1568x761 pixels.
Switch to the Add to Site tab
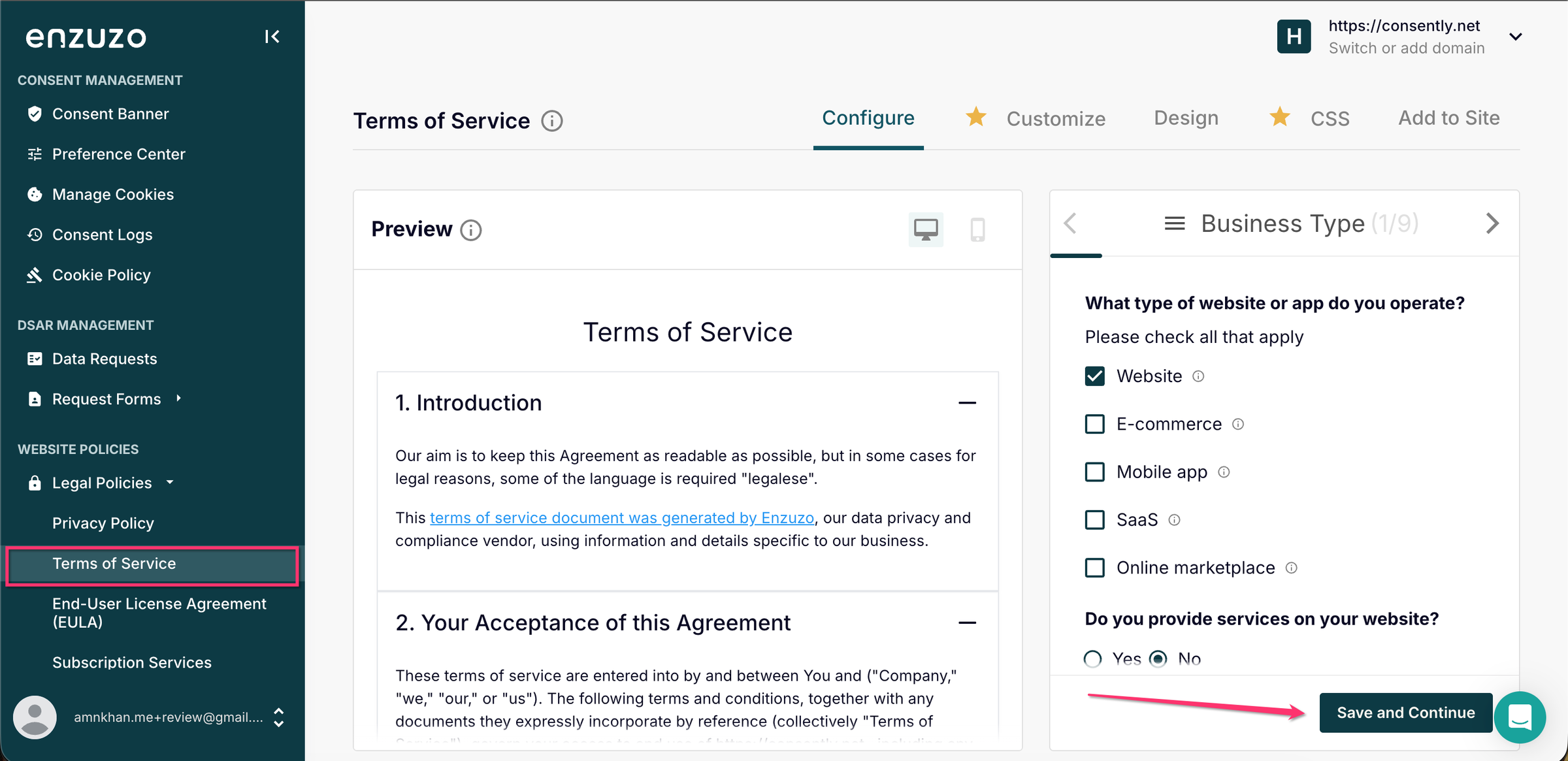point(1448,118)
